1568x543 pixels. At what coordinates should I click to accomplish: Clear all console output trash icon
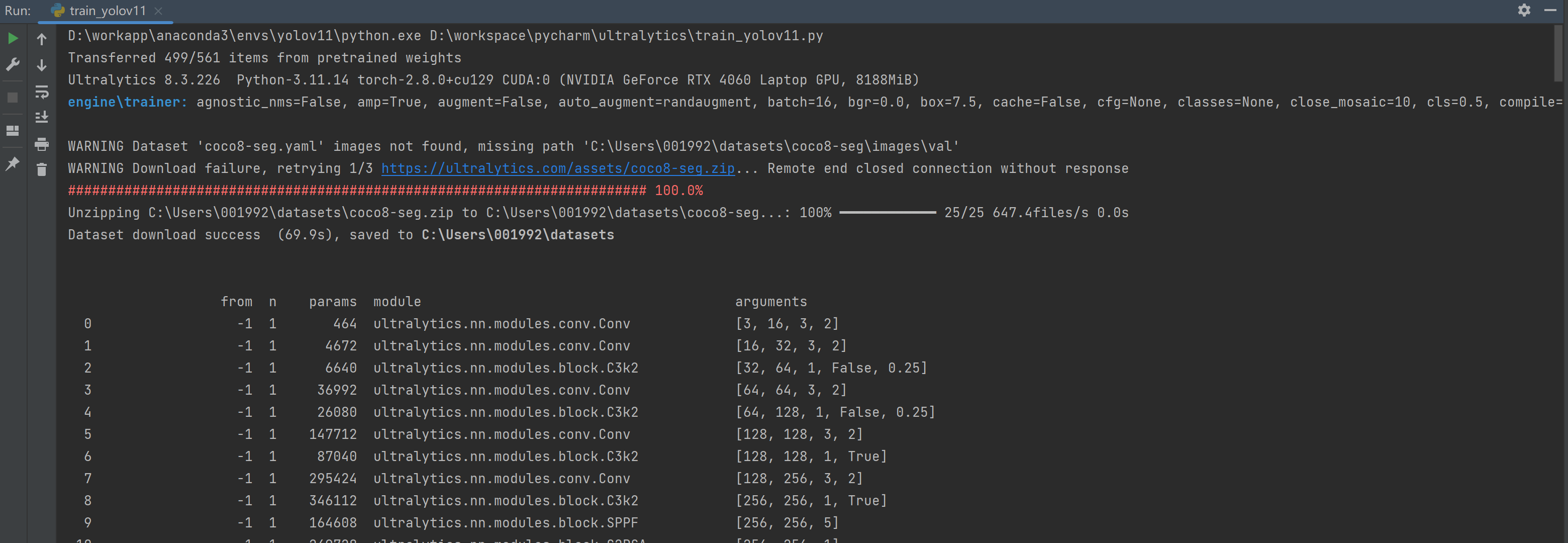[x=41, y=170]
